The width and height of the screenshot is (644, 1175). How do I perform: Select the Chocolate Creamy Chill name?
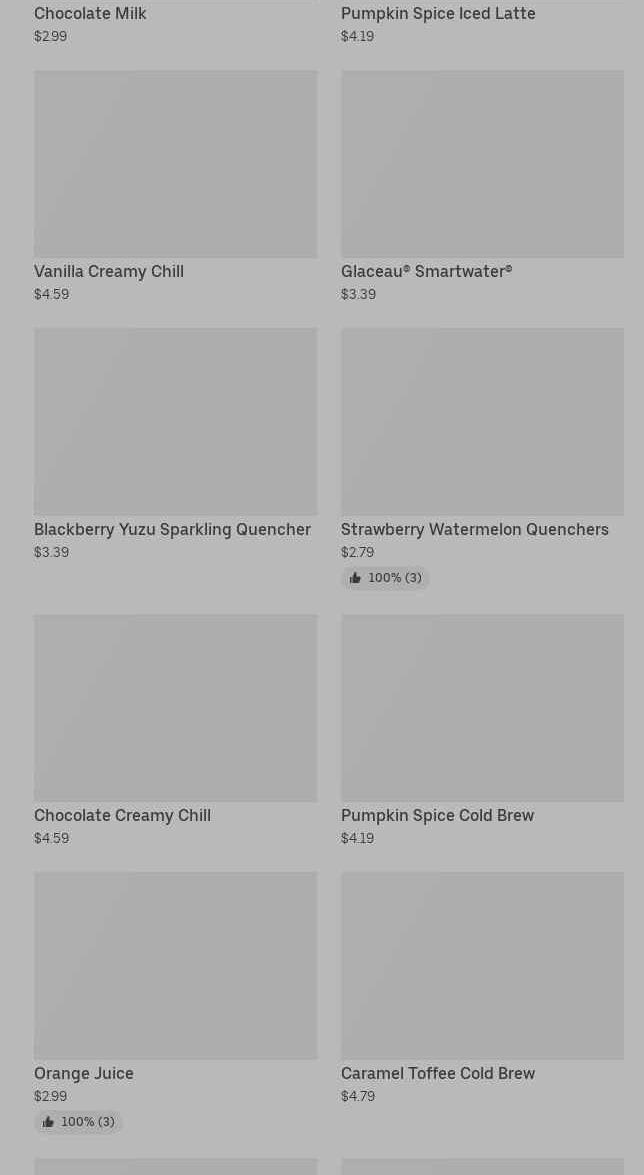(x=122, y=815)
